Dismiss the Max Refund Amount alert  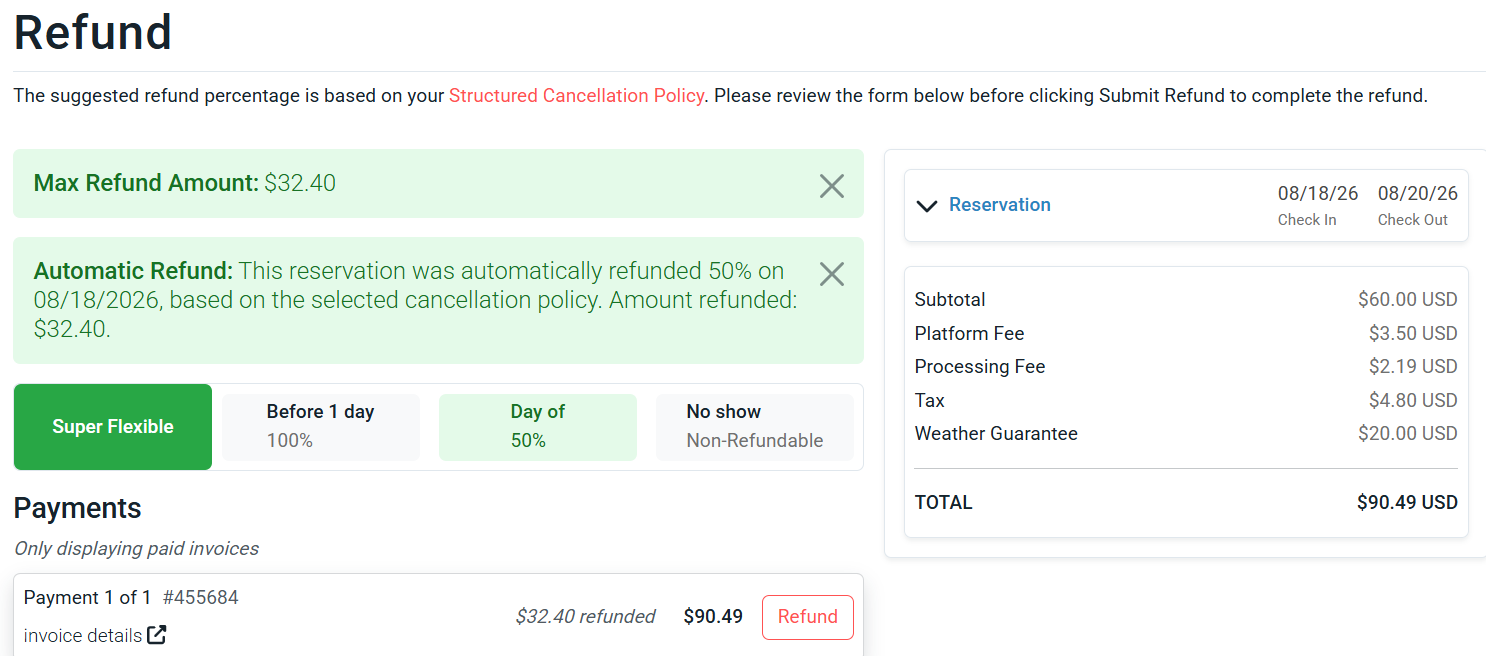(832, 186)
